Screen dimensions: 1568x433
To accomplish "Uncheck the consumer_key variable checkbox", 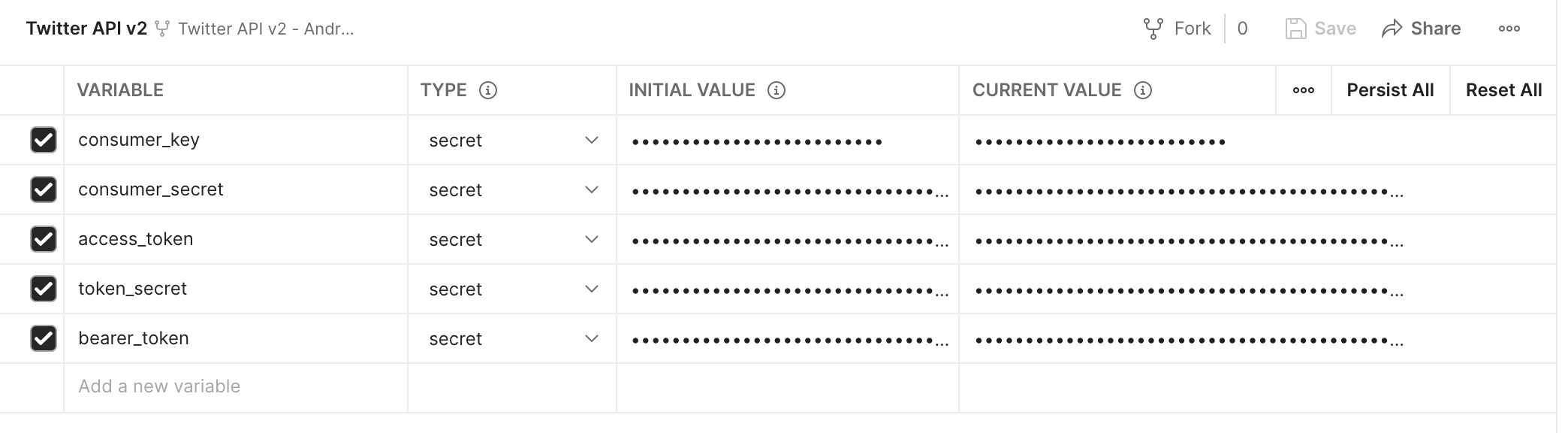I will (44, 140).
